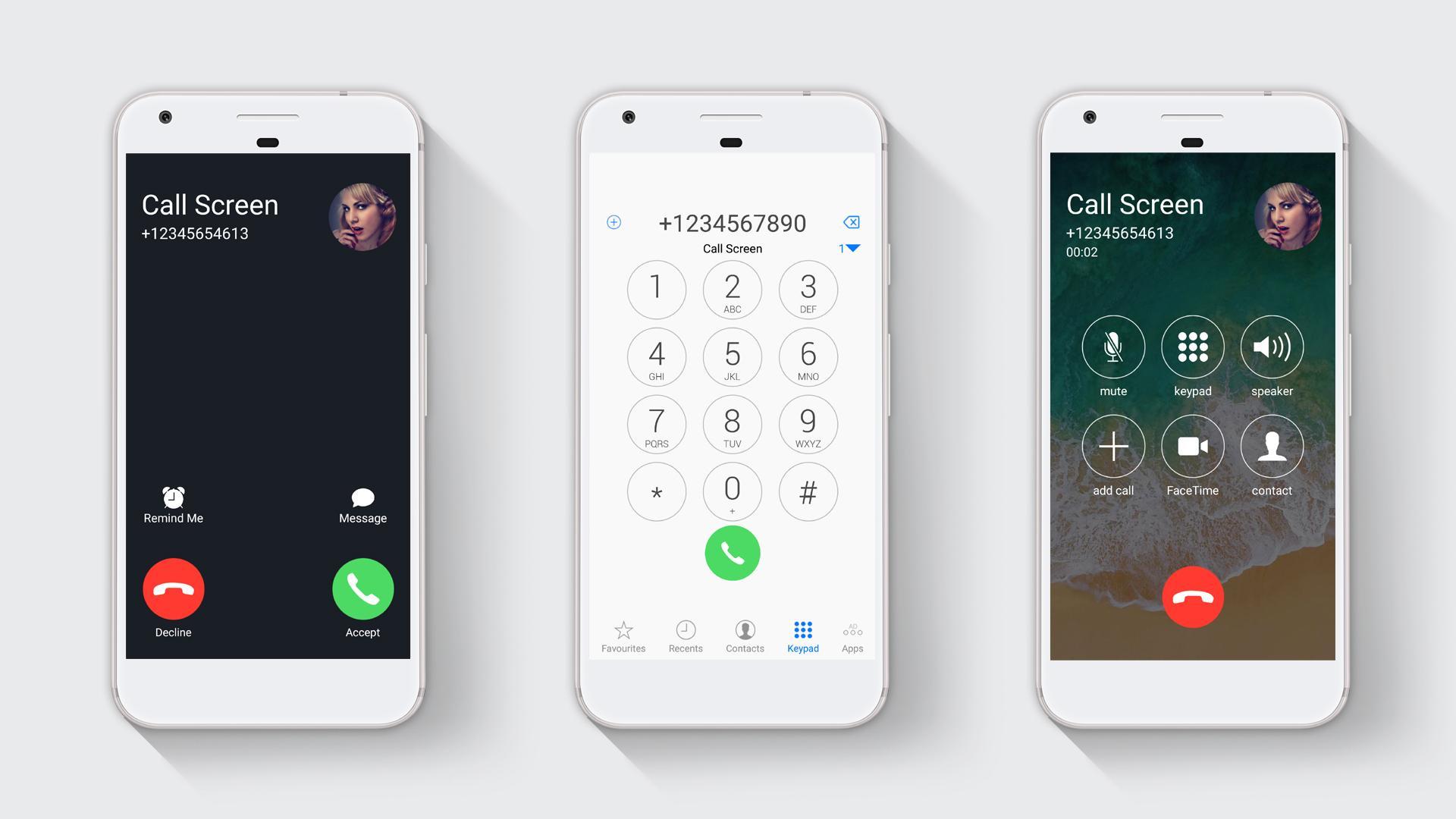Click the phone number input field

pos(731,222)
